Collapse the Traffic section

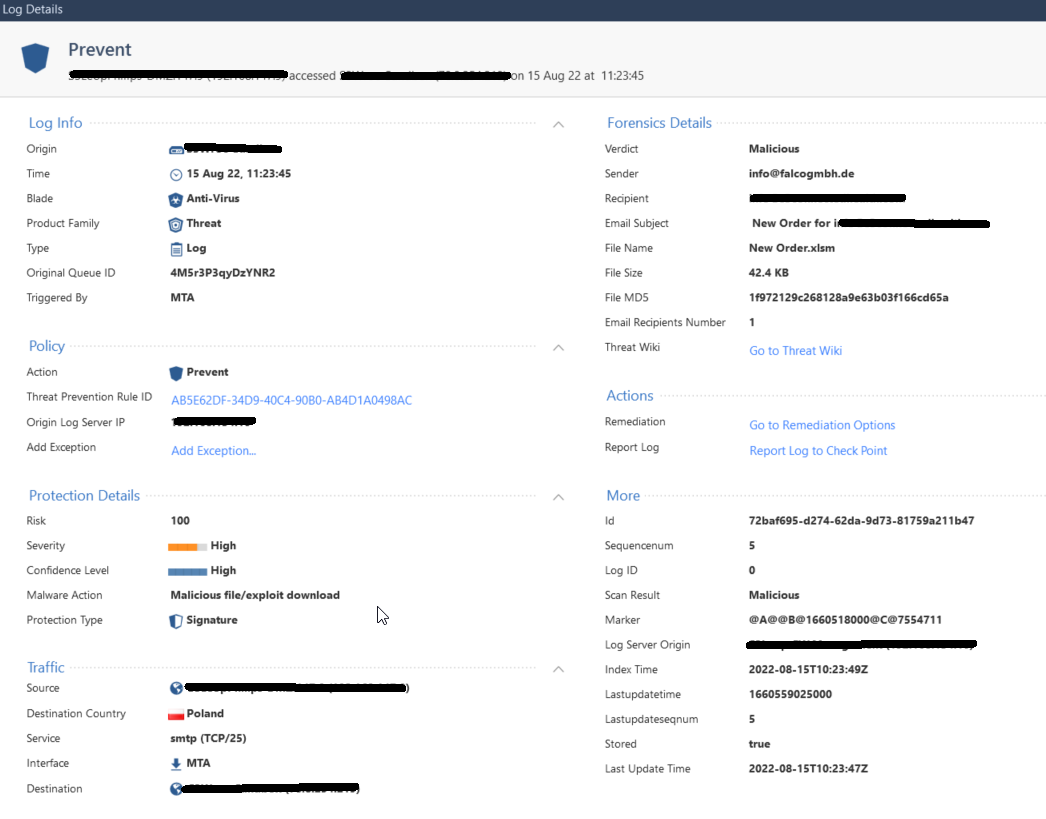click(558, 669)
